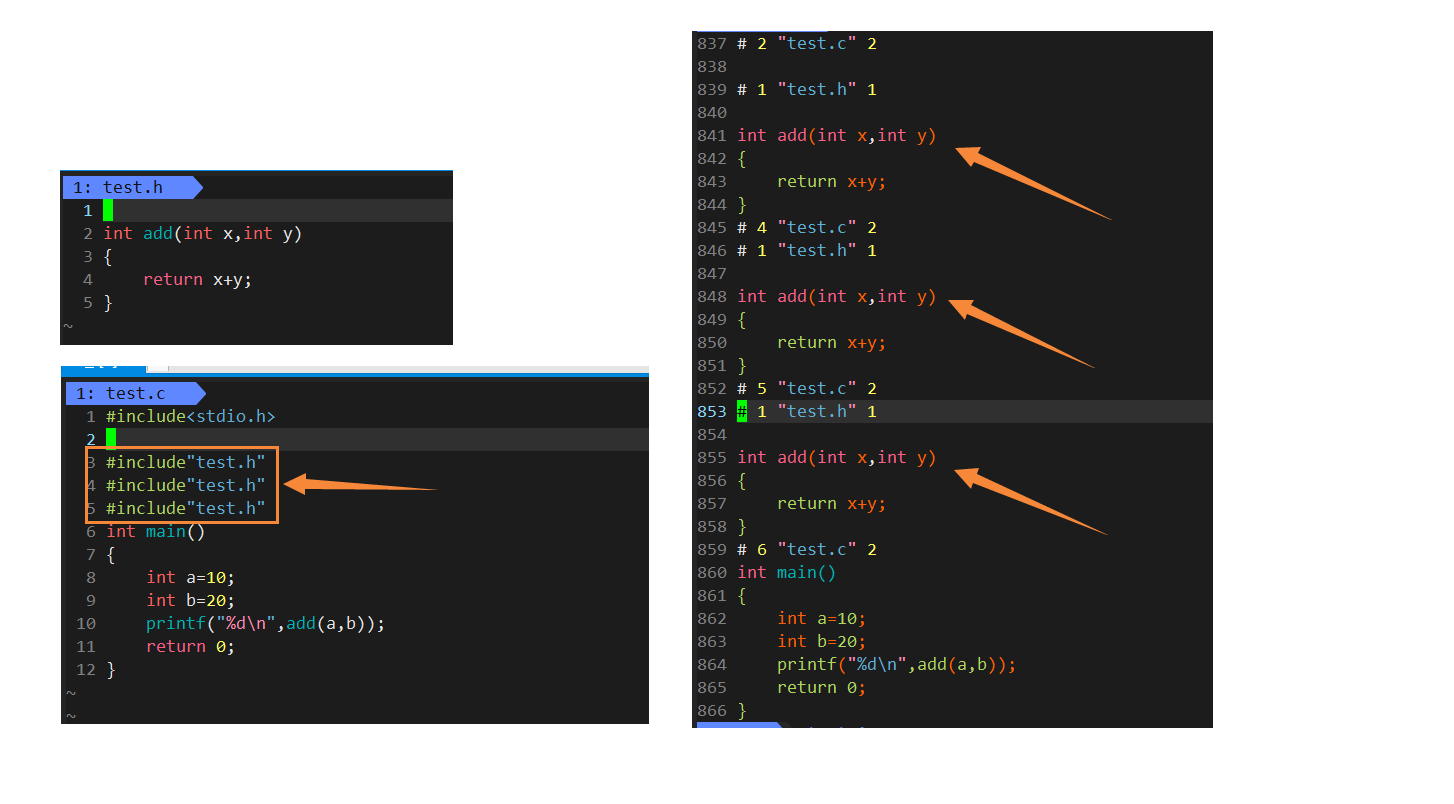Click line 852 '# 5 "test.c" 2'
The width and height of the screenshot is (1454, 804).
point(807,388)
